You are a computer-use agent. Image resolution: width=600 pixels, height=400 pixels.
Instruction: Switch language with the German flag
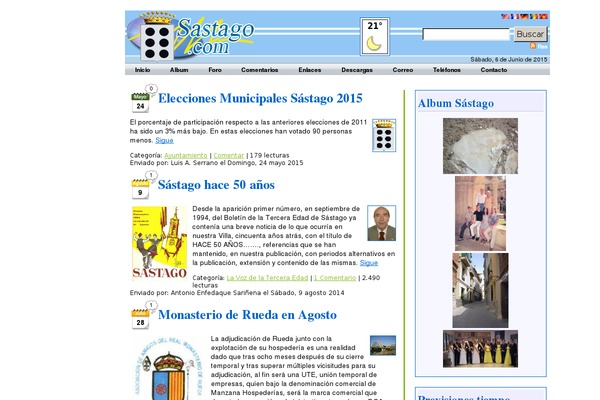click(524, 16)
